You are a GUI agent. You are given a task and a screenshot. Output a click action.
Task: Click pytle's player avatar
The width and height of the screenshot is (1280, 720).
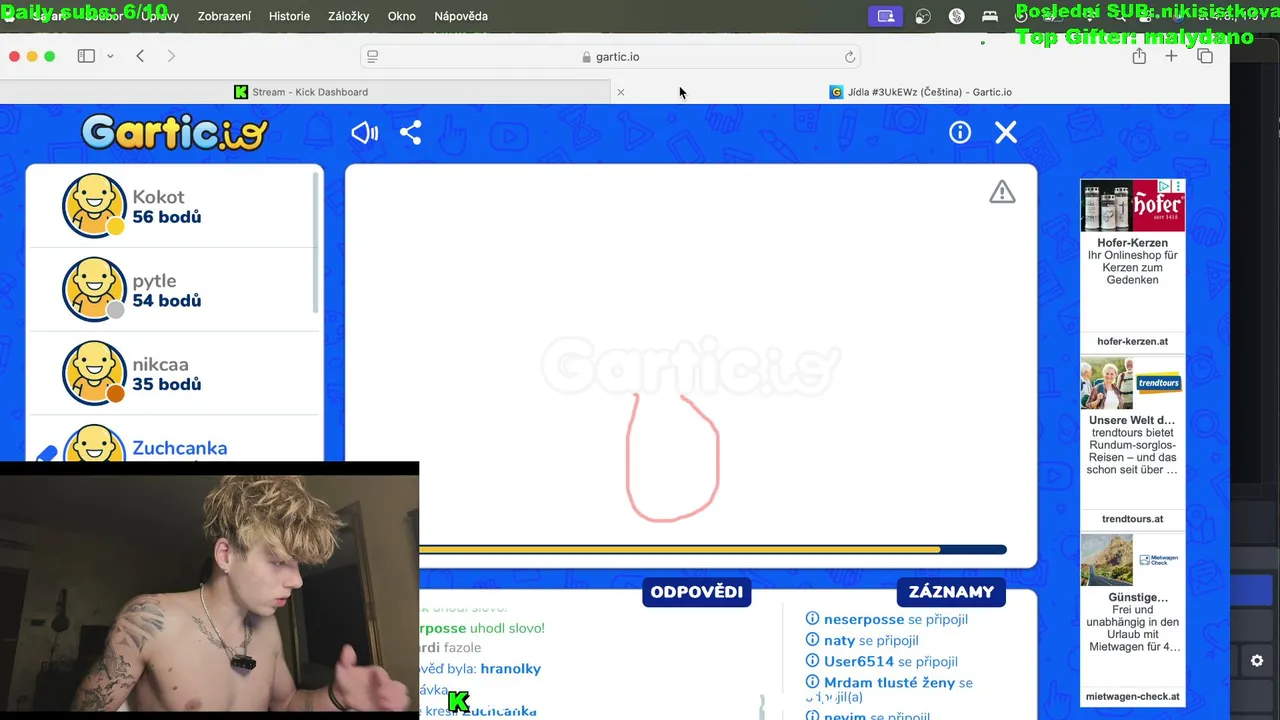(x=94, y=289)
